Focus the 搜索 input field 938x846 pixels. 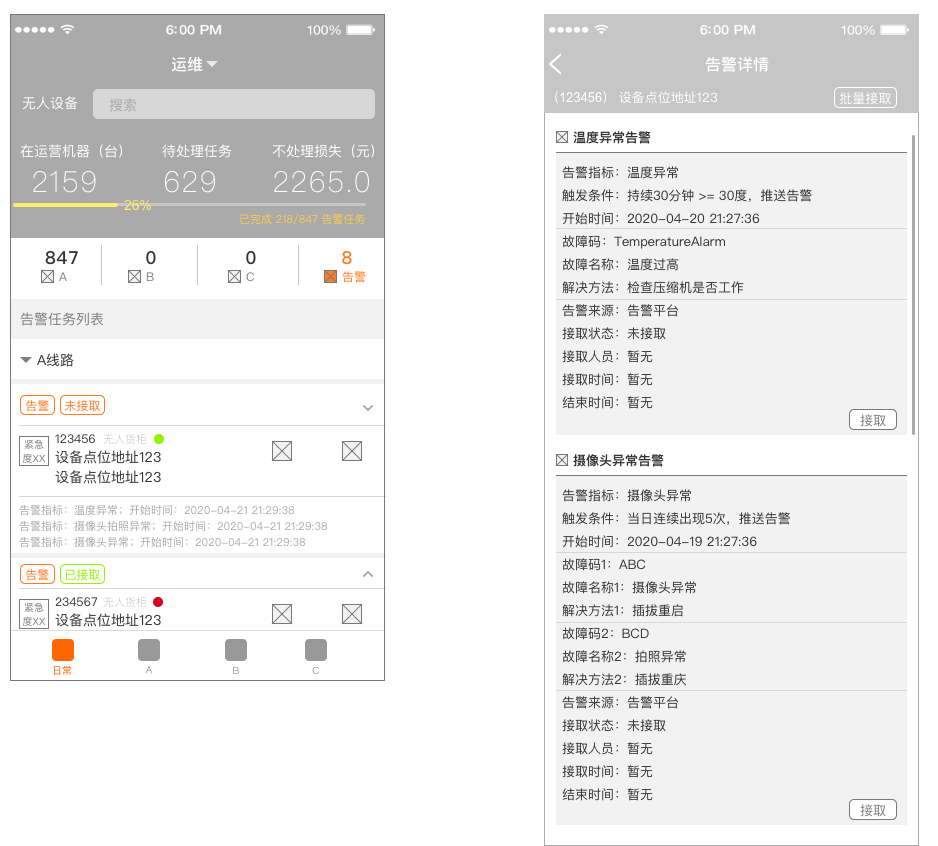(x=234, y=104)
